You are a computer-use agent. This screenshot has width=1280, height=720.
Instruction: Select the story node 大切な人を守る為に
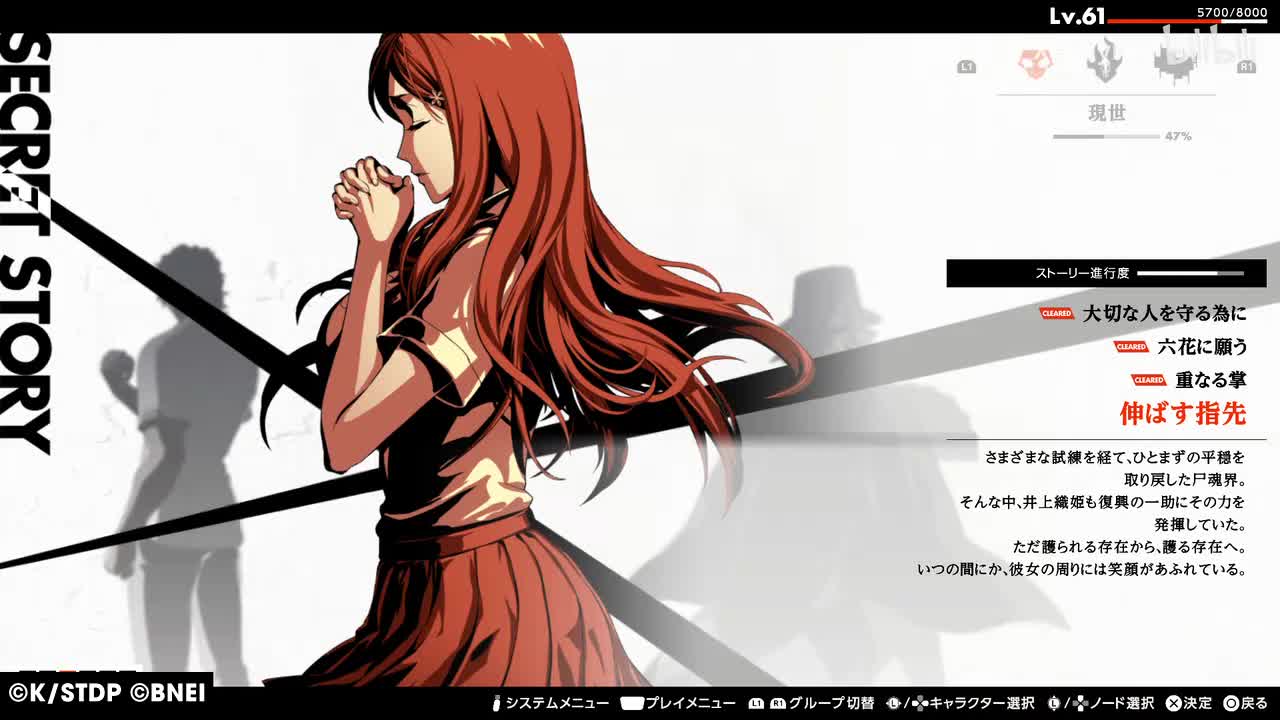[x=1165, y=314]
